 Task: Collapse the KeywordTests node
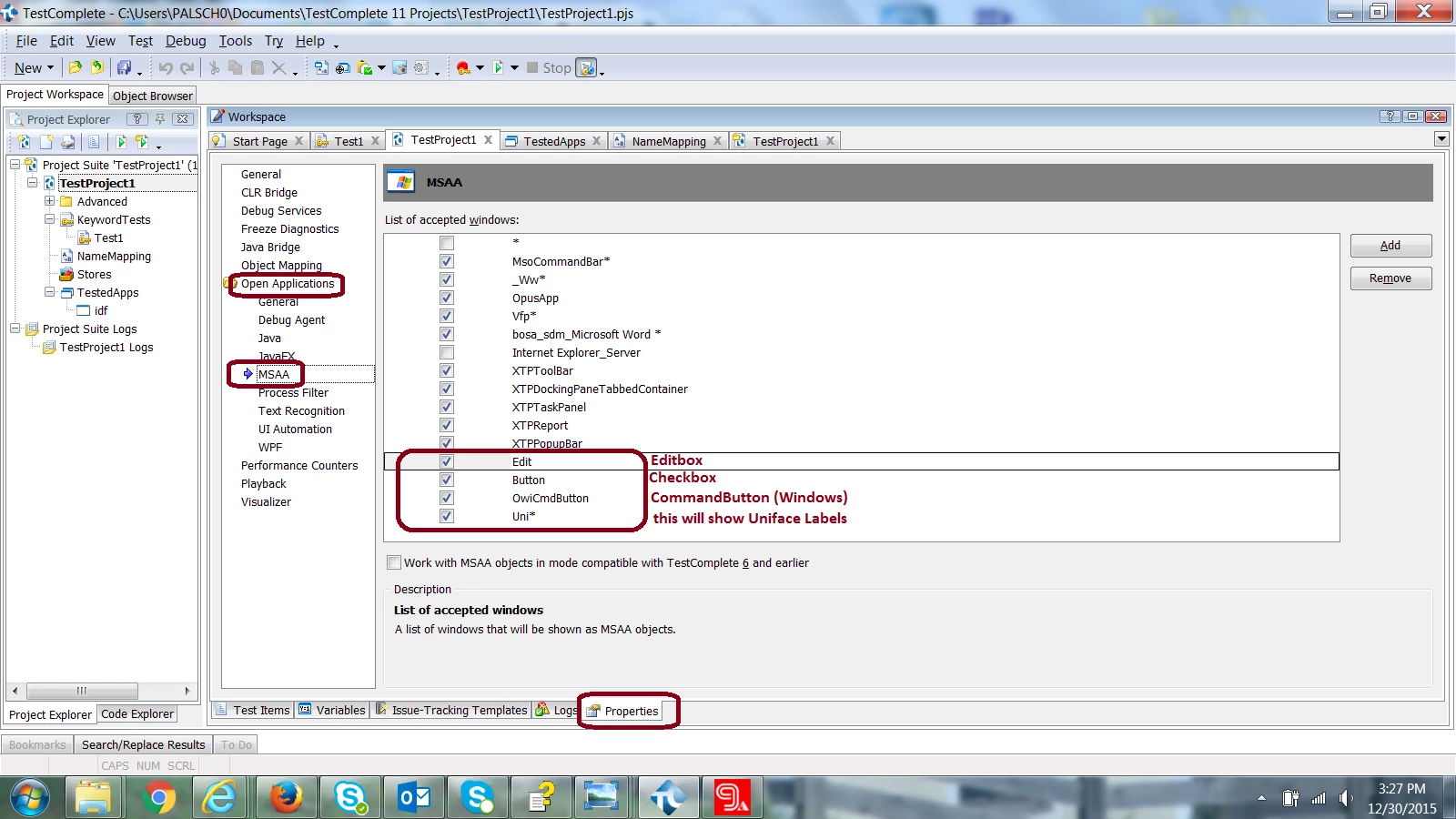[50, 219]
